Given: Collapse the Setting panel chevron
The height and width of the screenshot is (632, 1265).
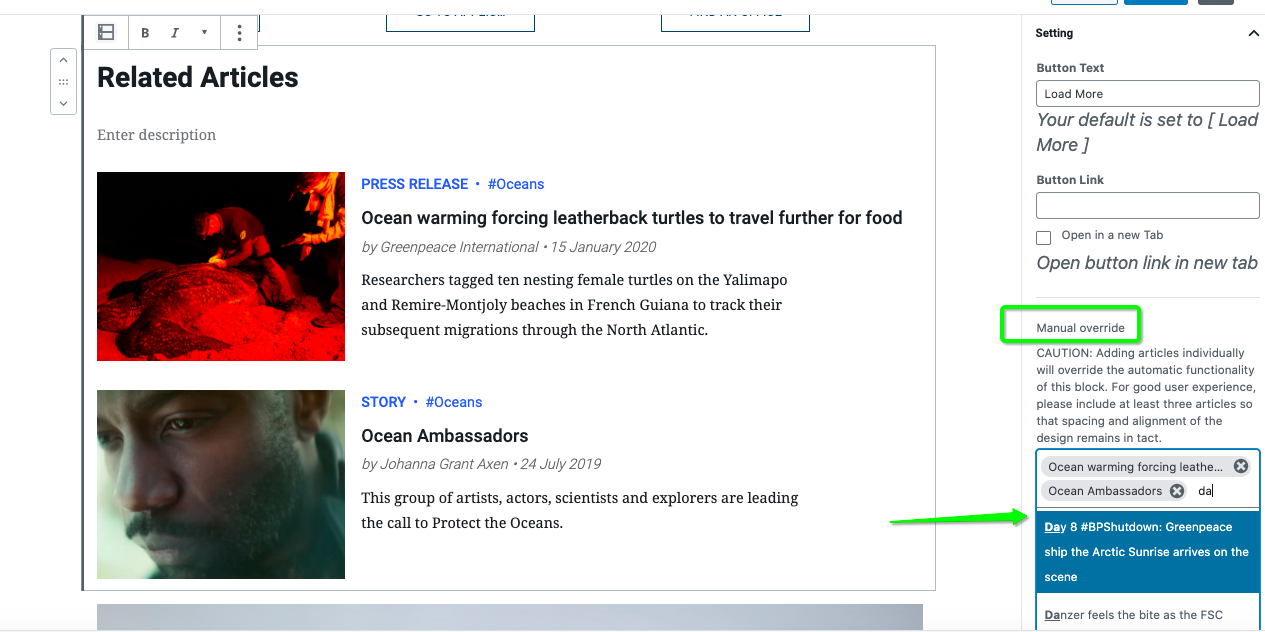Looking at the screenshot, I should tap(1253, 33).
